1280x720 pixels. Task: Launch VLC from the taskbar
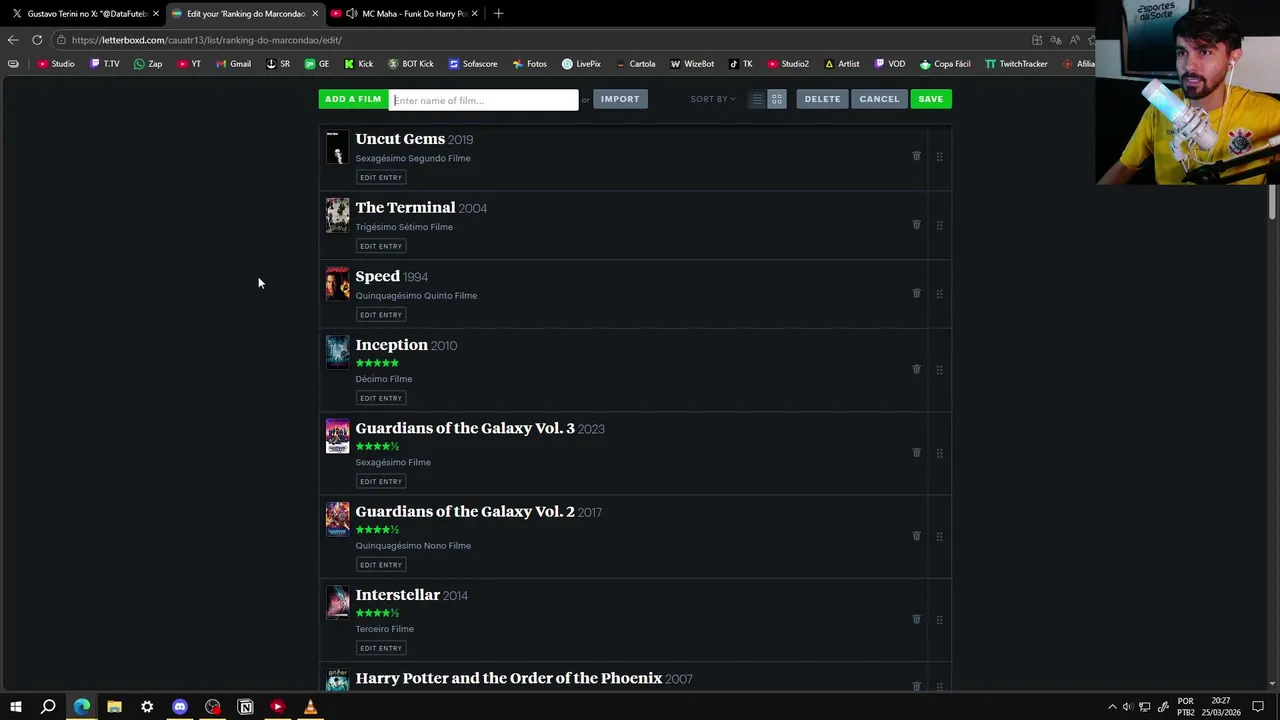(310, 707)
